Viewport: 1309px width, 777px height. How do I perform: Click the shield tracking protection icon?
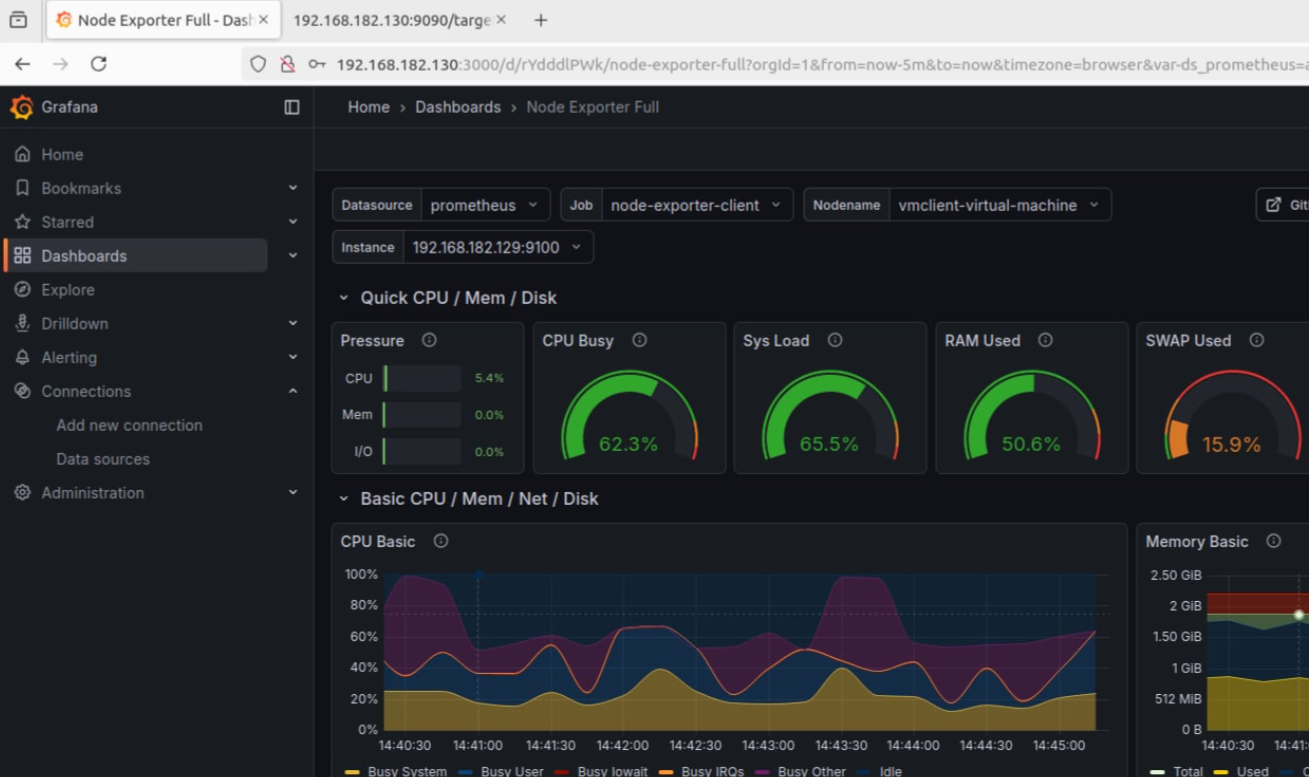click(x=258, y=64)
